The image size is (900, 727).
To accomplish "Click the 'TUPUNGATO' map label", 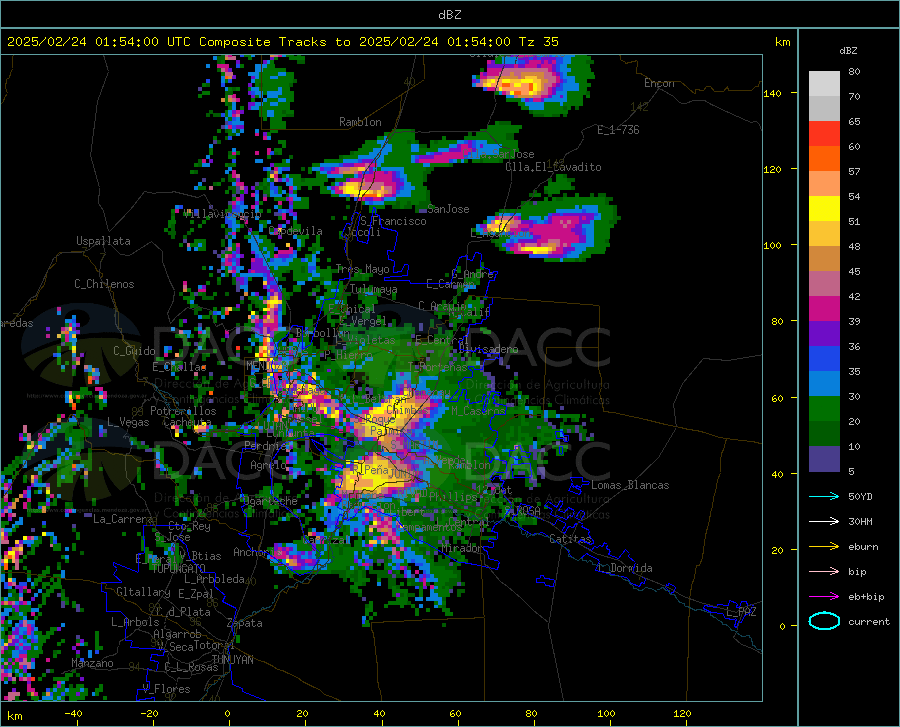I will pos(179,568).
